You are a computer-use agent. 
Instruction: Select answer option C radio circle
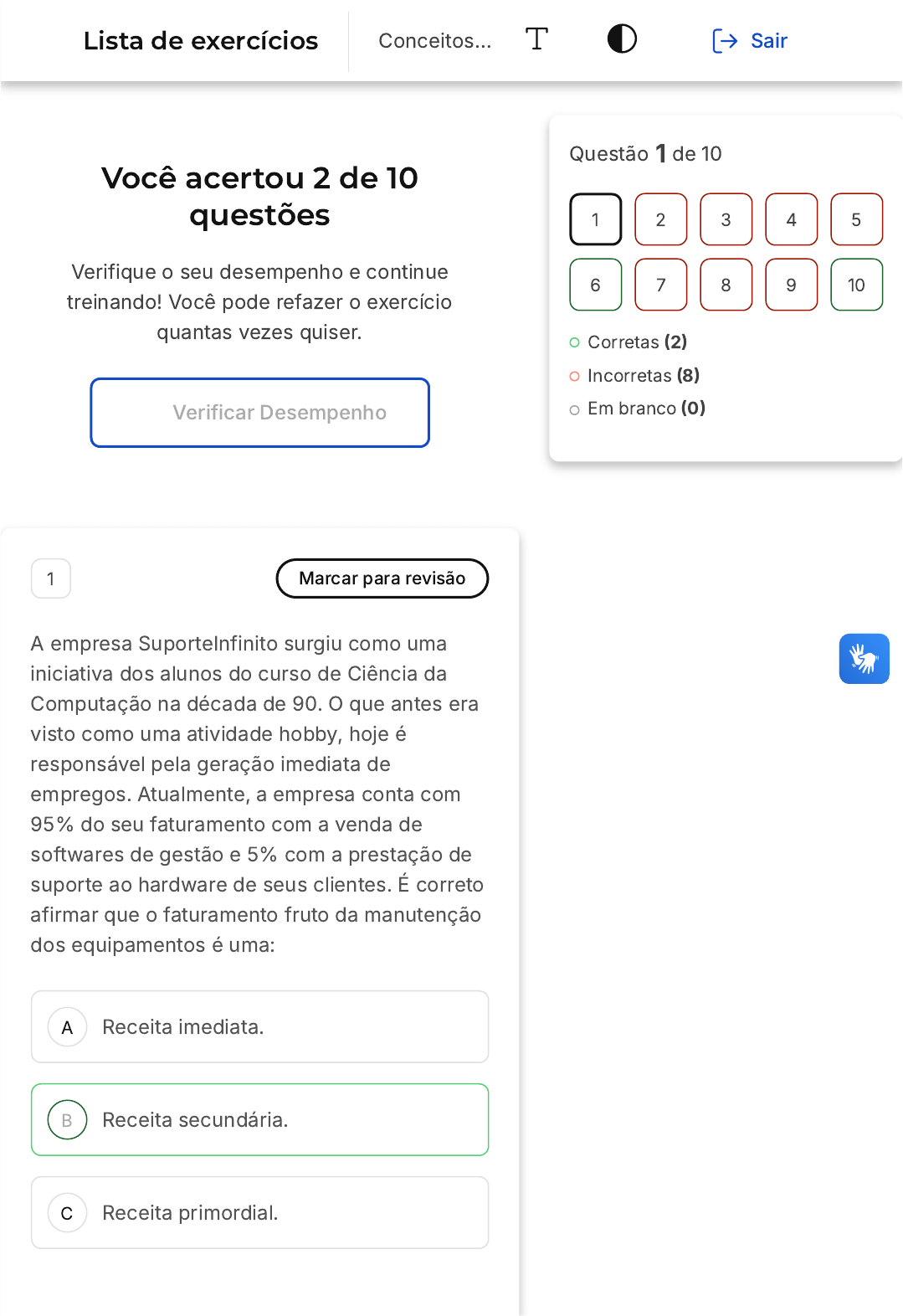pos(68,1213)
